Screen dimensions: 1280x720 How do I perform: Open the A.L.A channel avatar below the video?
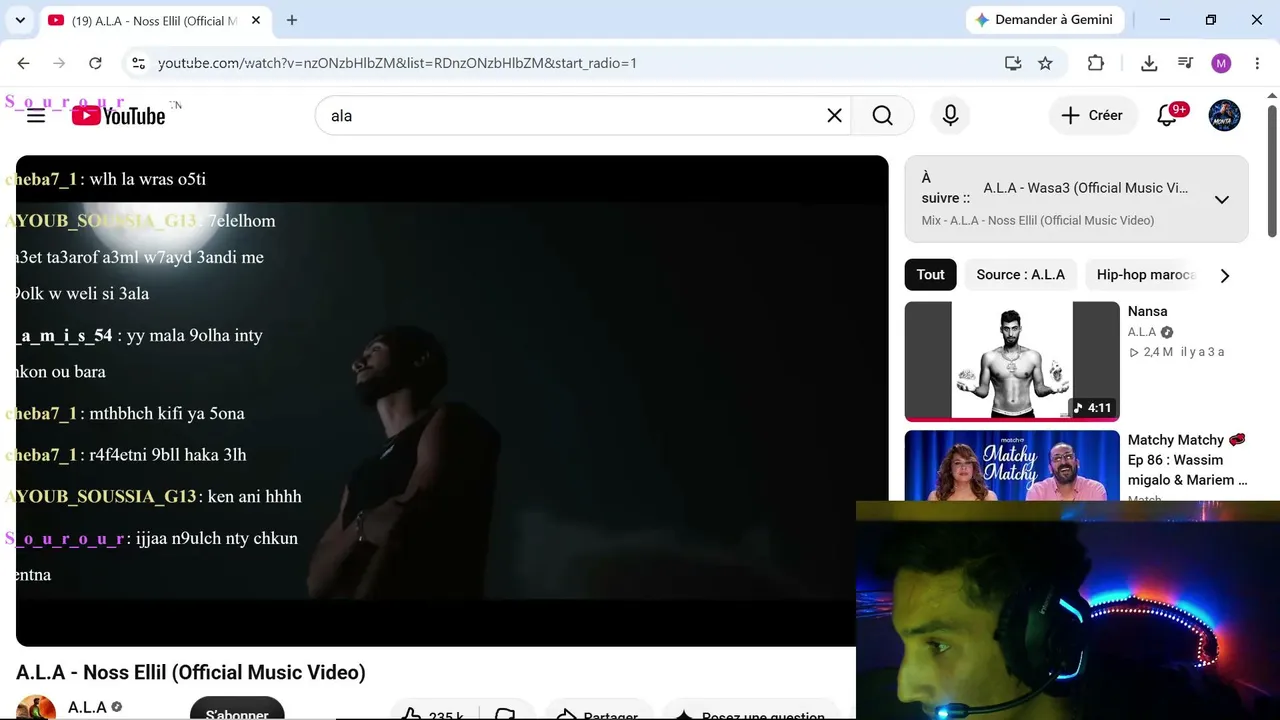[x=36, y=709]
